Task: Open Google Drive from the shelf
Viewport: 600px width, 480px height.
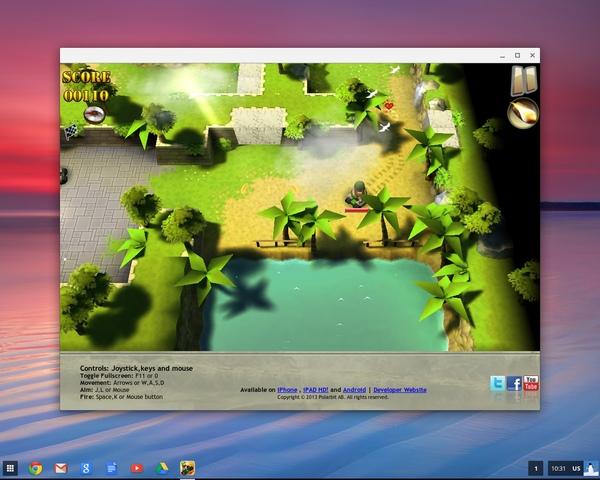Action: [162, 468]
